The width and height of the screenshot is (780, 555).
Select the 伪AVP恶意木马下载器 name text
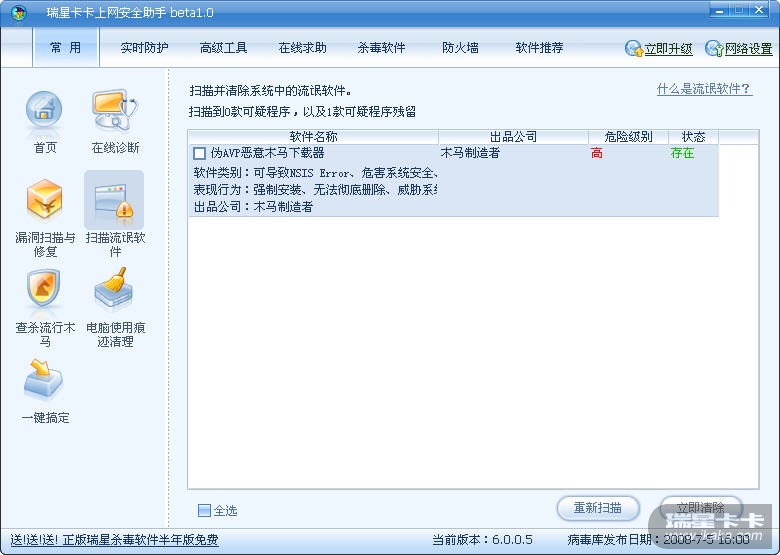(x=267, y=153)
